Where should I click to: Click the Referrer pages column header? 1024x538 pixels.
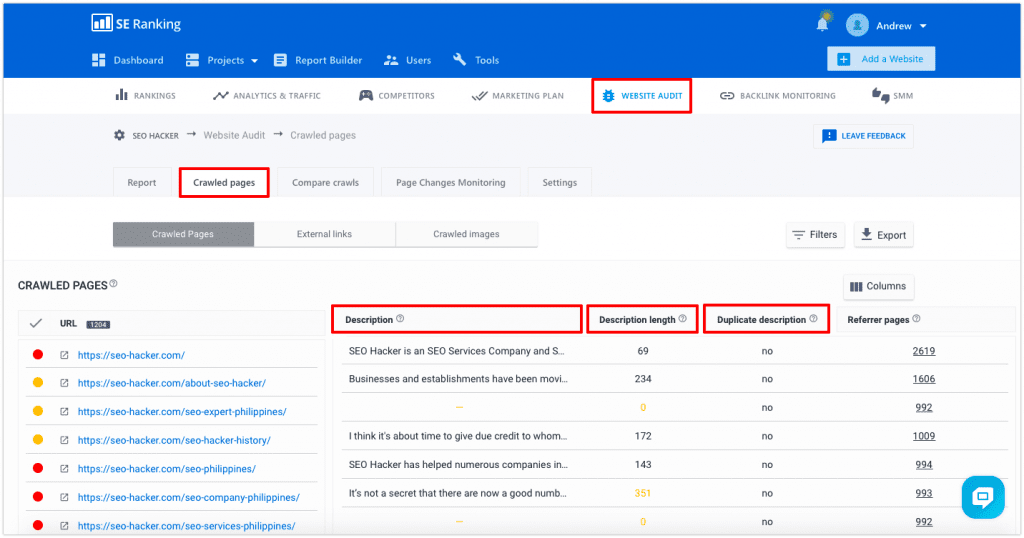[878, 320]
